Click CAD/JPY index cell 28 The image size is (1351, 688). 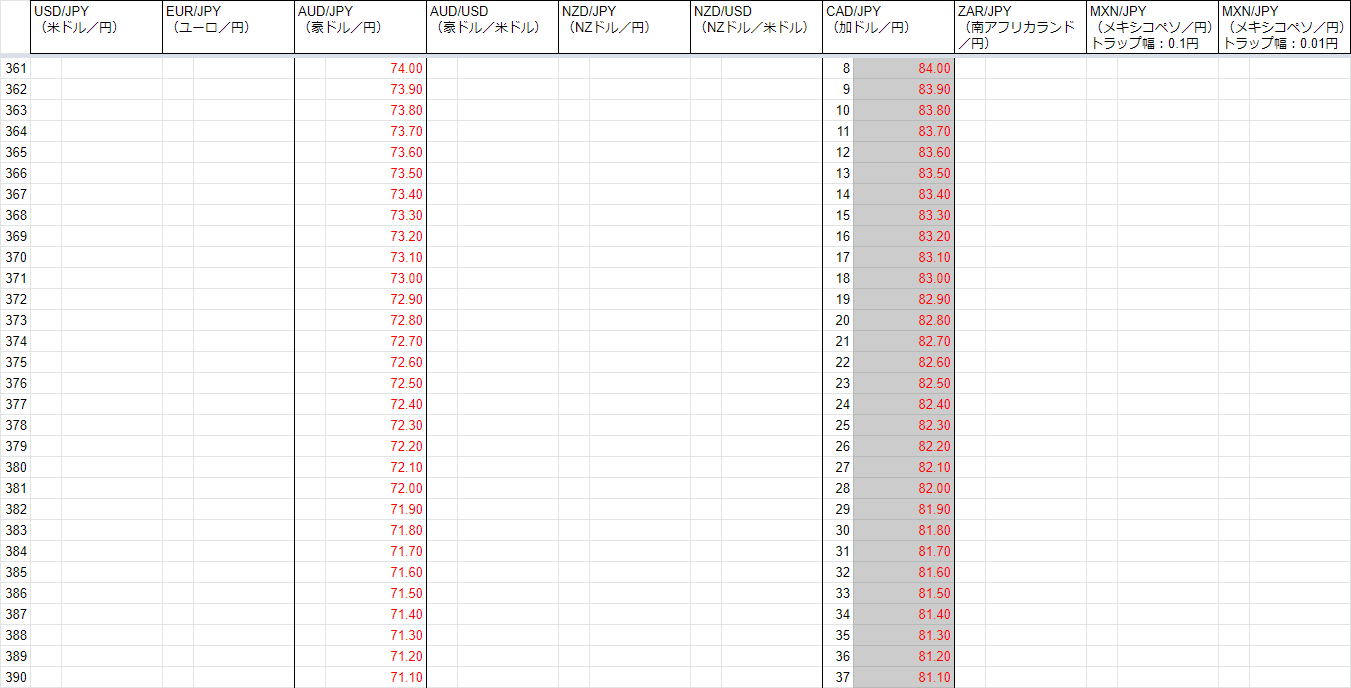pos(838,488)
